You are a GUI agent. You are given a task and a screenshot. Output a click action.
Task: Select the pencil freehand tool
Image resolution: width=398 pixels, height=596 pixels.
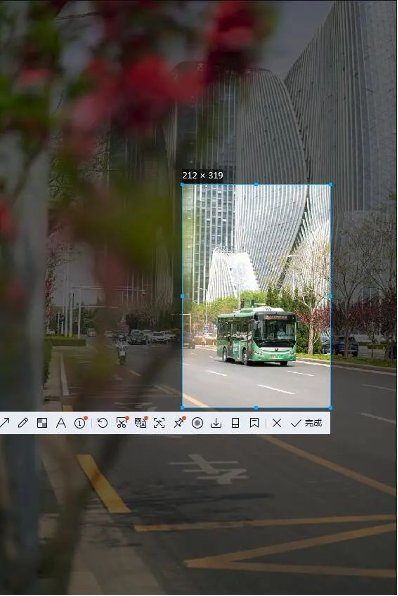(x=23, y=423)
